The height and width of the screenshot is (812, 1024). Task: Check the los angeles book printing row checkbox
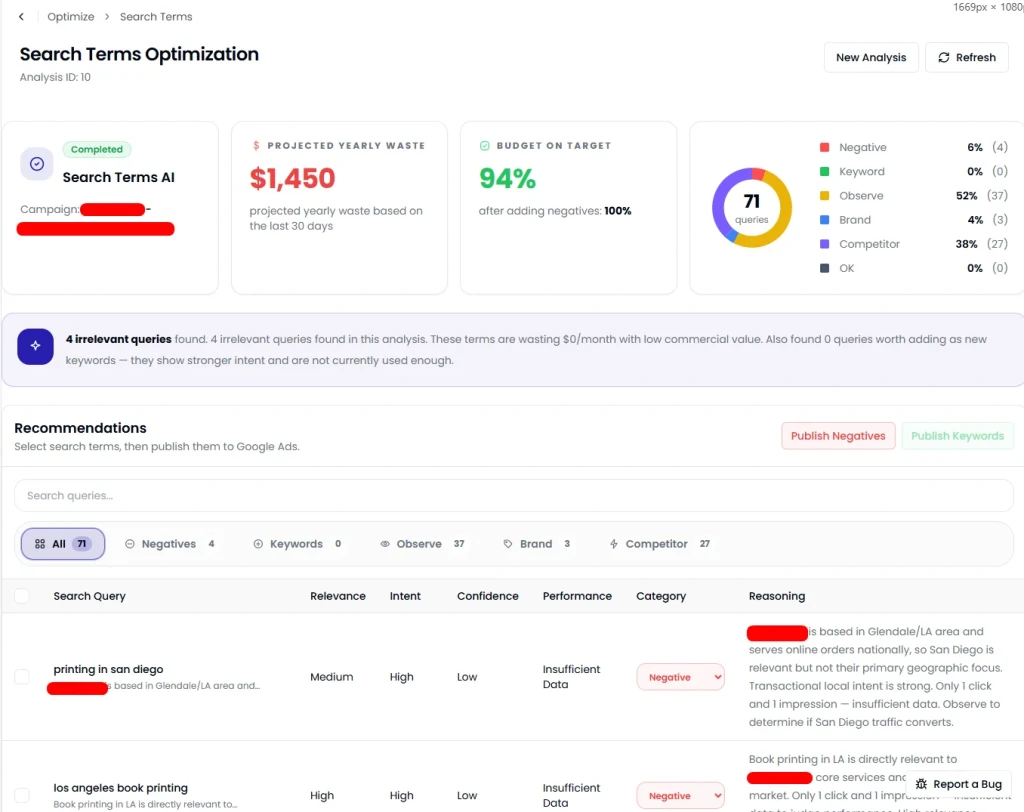point(22,795)
